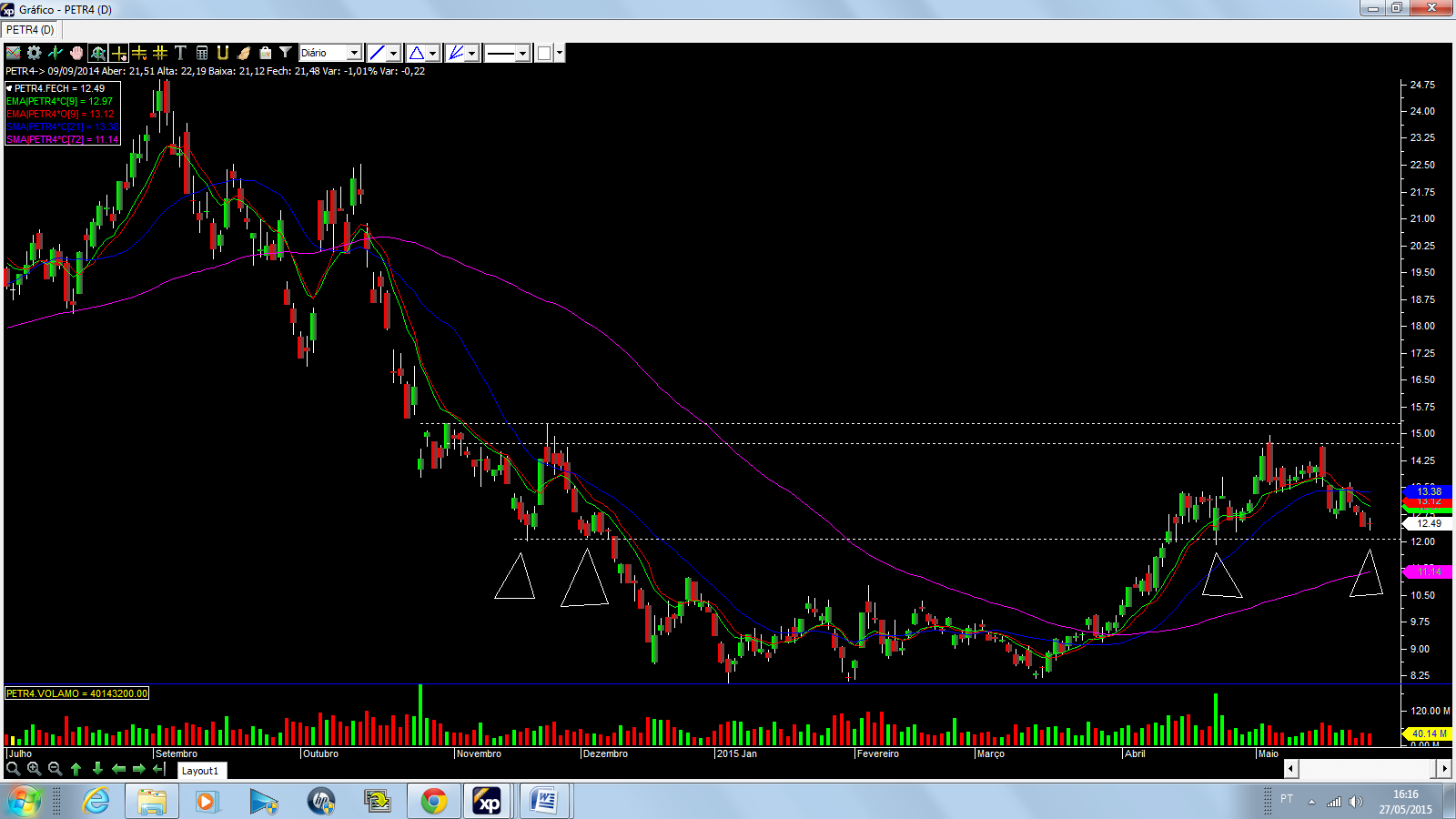Screen dimensions: 1456x819
Task: Click the yellow 40.14 M volume tag
Action: 1430,733
